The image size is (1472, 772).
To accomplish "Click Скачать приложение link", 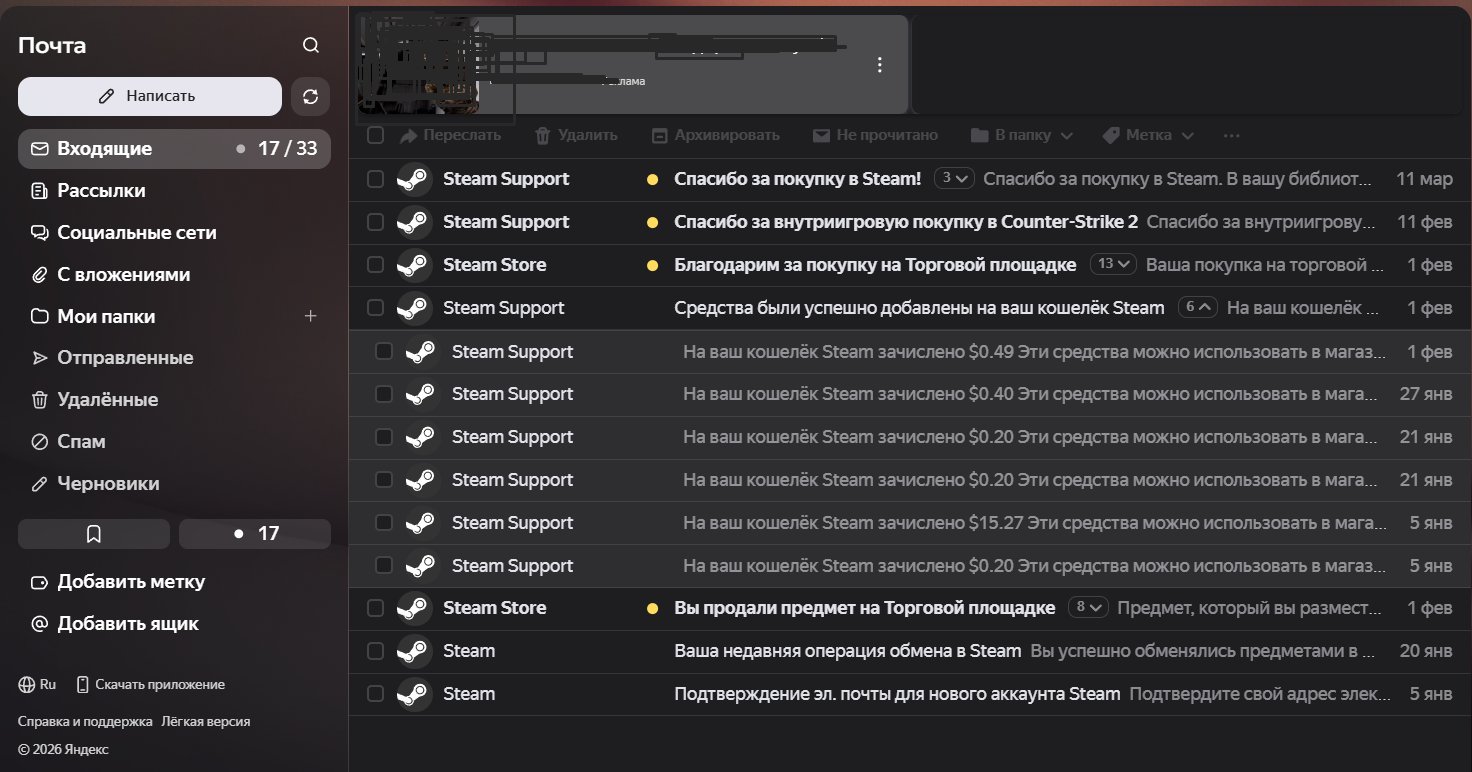I will (150, 685).
